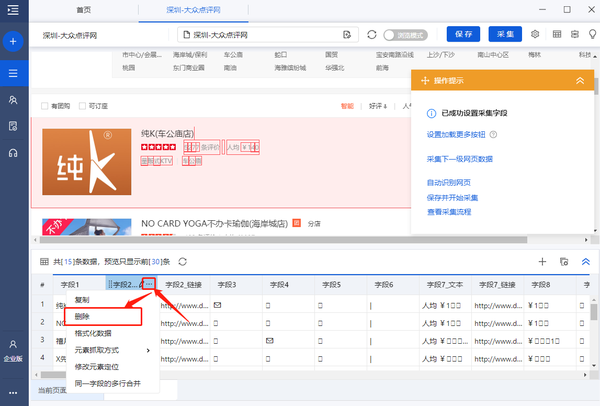Image resolution: width=600 pixels, height=406 pixels.
Task: Click the blue plus new task button
Action: point(13,41)
